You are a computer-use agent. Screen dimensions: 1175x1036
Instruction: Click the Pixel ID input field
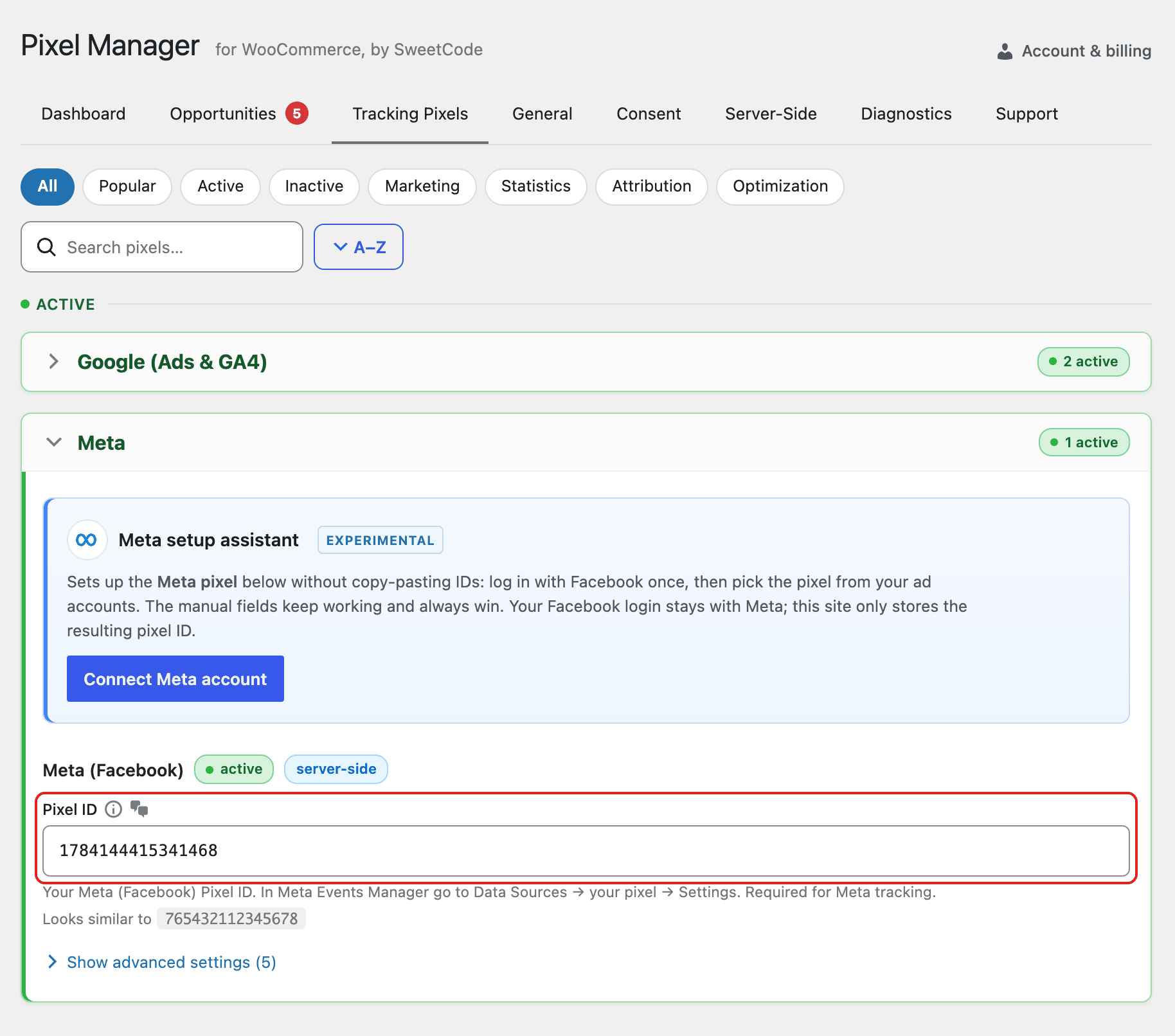point(586,850)
